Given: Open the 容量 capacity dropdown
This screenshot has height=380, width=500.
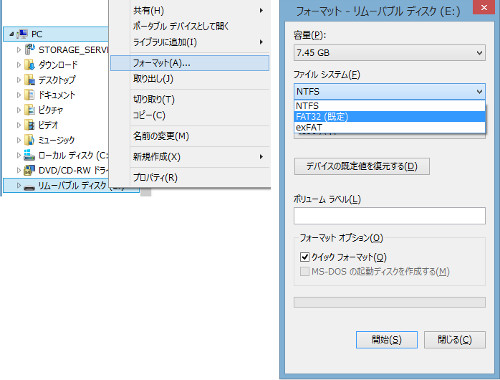Looking at the screenshot, I should (x=389, y=53).
